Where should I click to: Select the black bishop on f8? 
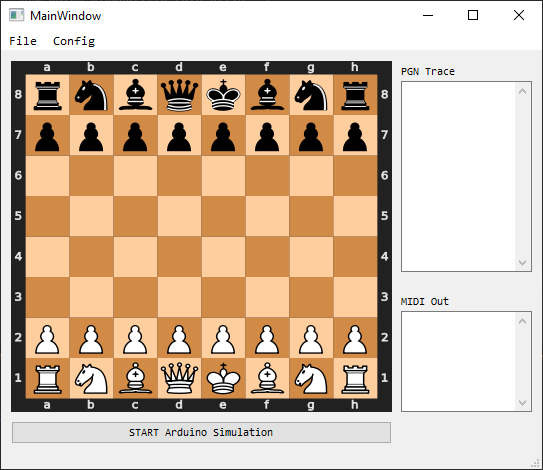pos(267,95)
